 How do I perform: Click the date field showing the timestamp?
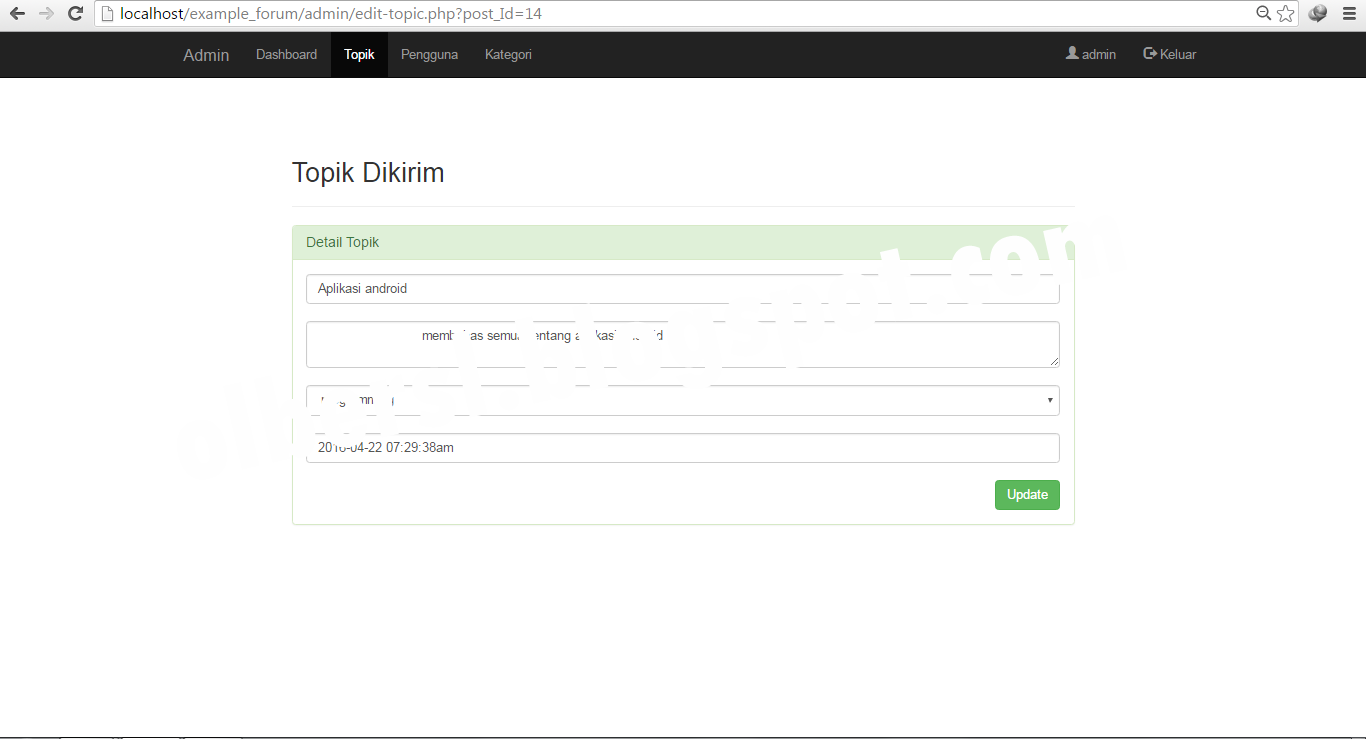pyautogui.click(x=683, y=447)
